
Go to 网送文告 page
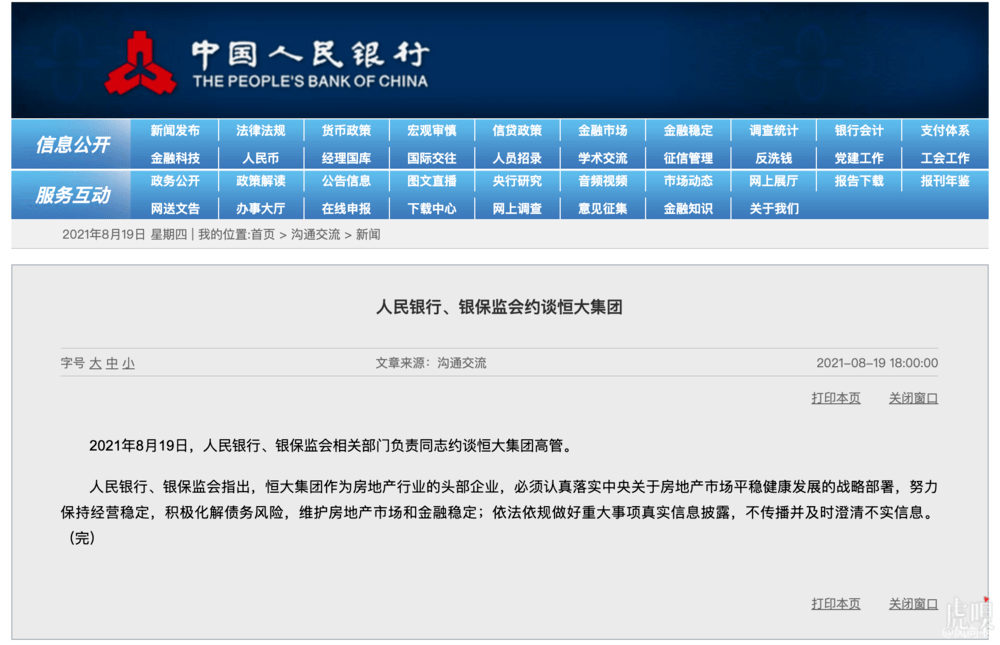[x=175, y=209]
